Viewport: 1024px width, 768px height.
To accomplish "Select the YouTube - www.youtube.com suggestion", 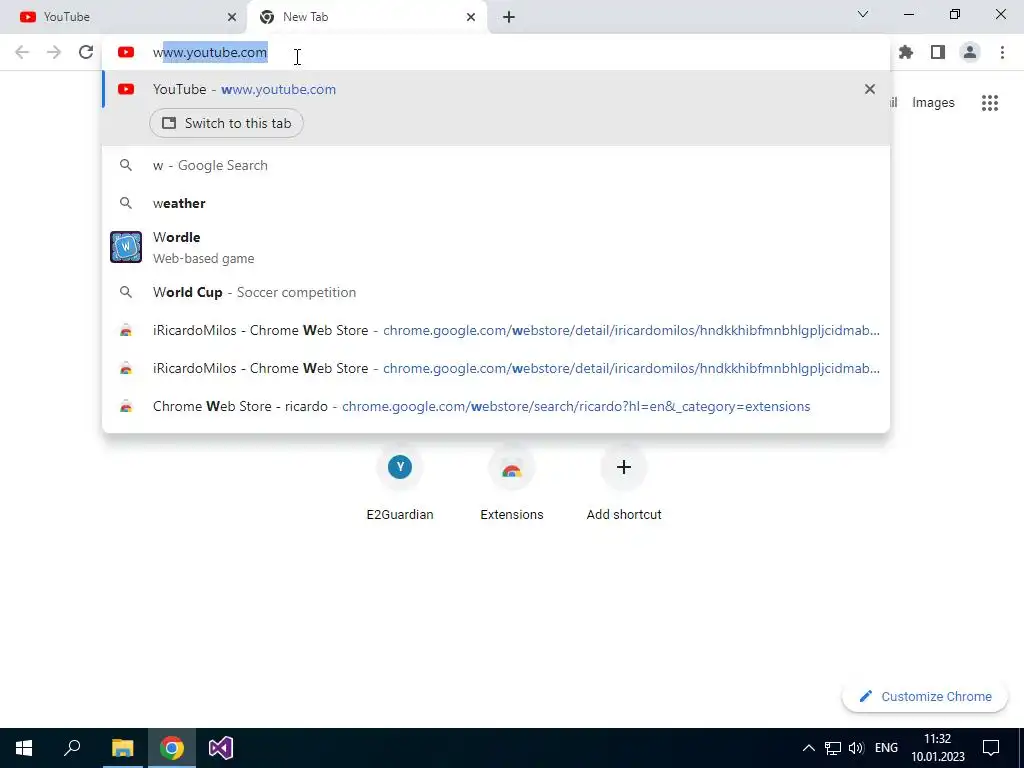I will click(x=496, y=89).
